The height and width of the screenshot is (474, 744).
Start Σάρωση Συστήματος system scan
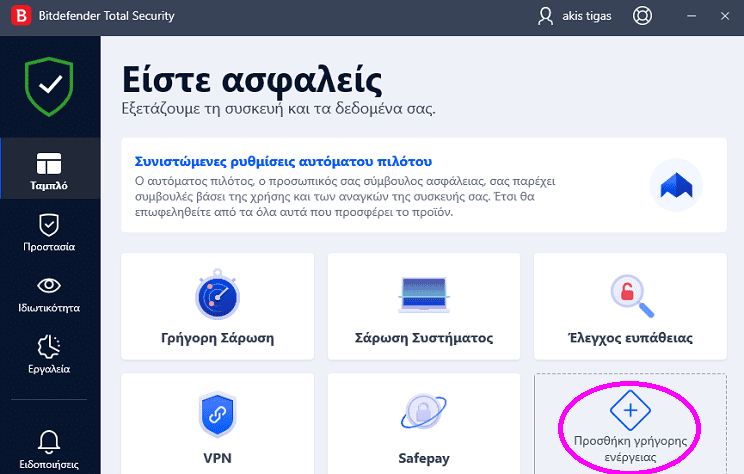click(x=424, y=306)
